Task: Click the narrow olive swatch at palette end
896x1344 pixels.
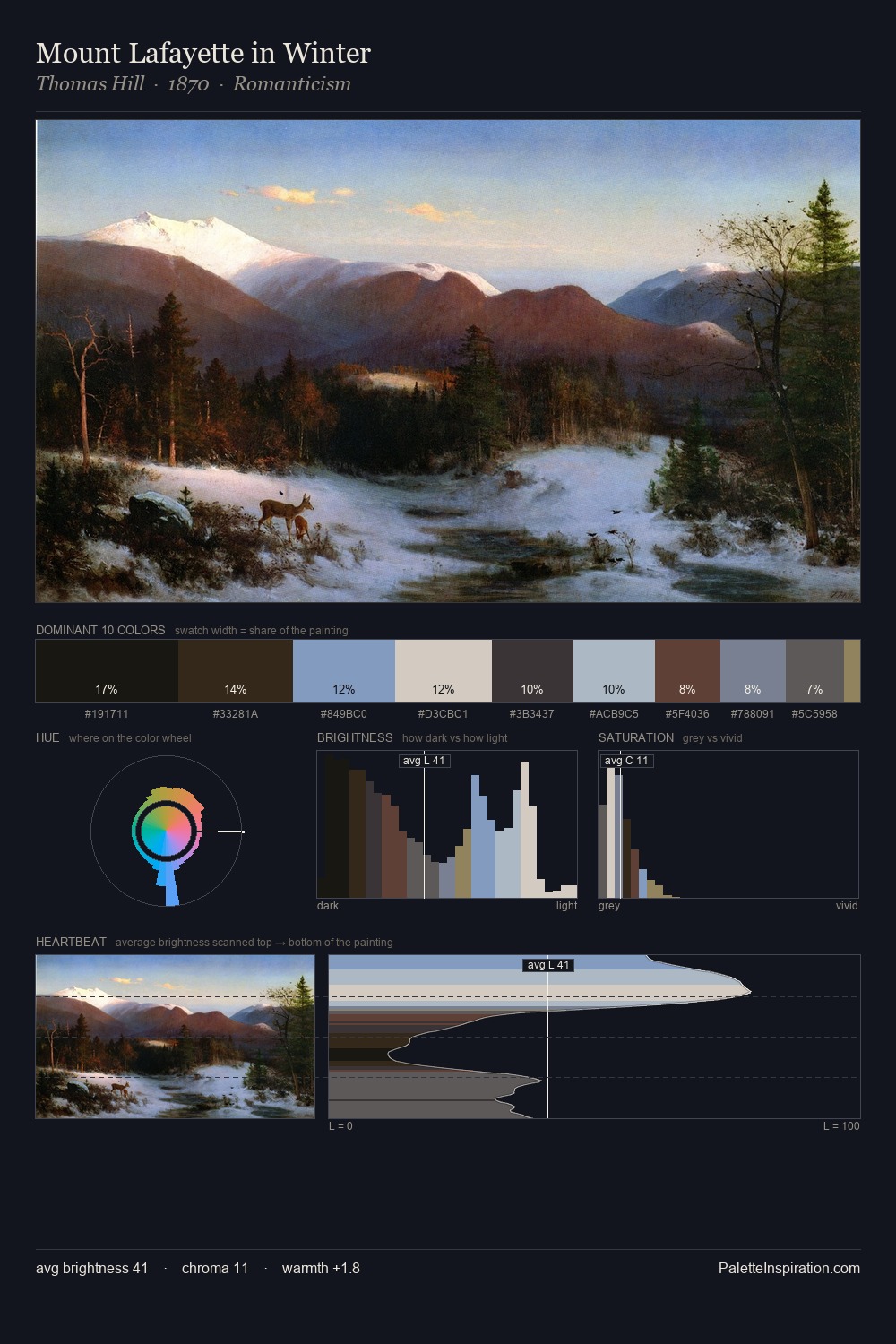Action: click(852, 671)
